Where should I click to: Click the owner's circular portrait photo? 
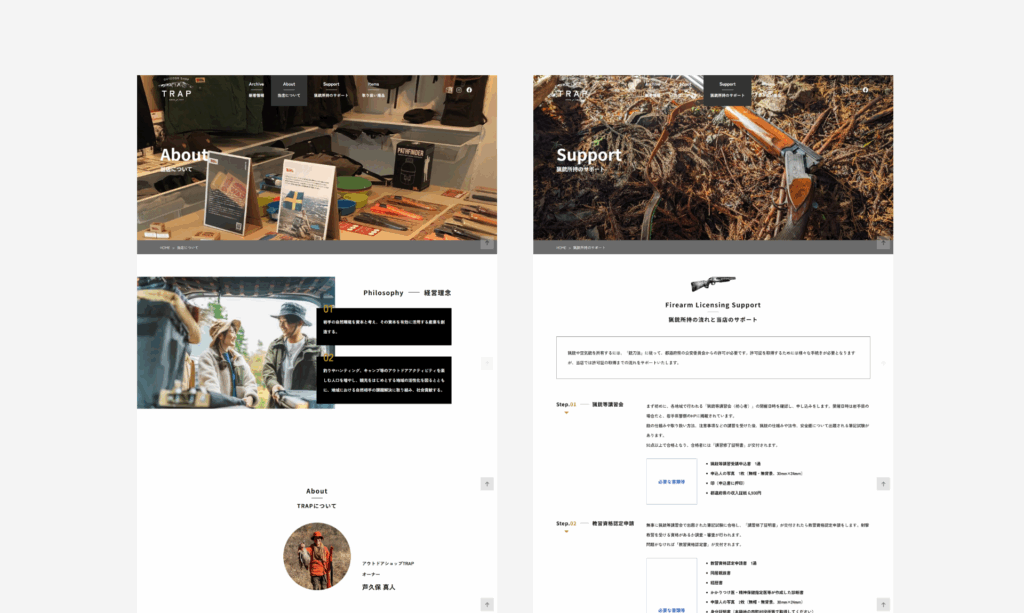coord(317,556)
